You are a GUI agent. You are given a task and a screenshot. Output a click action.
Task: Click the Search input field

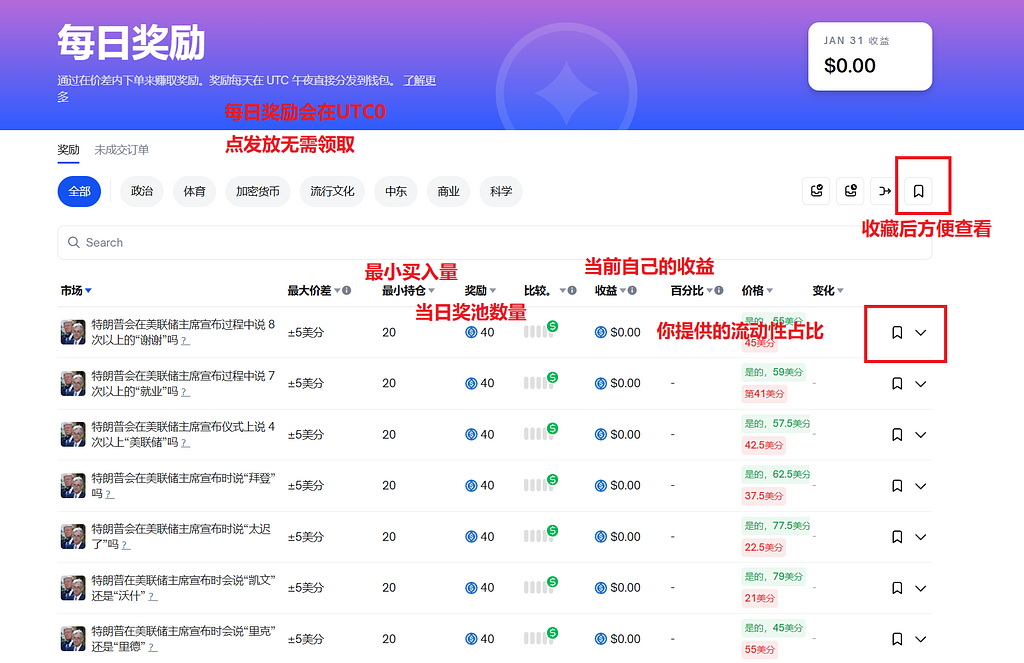pyautogui.click(x=494, y=243)
